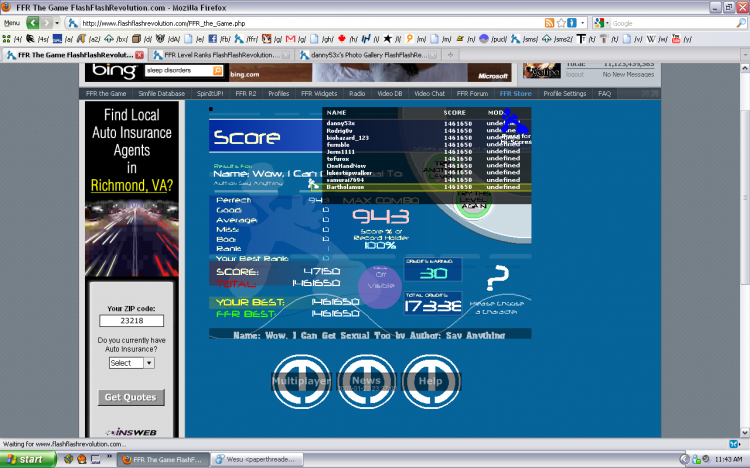Screen dimensions: 750x468
Task: Open the /sms/ bookmark
Action: click(x=525, y=39)
